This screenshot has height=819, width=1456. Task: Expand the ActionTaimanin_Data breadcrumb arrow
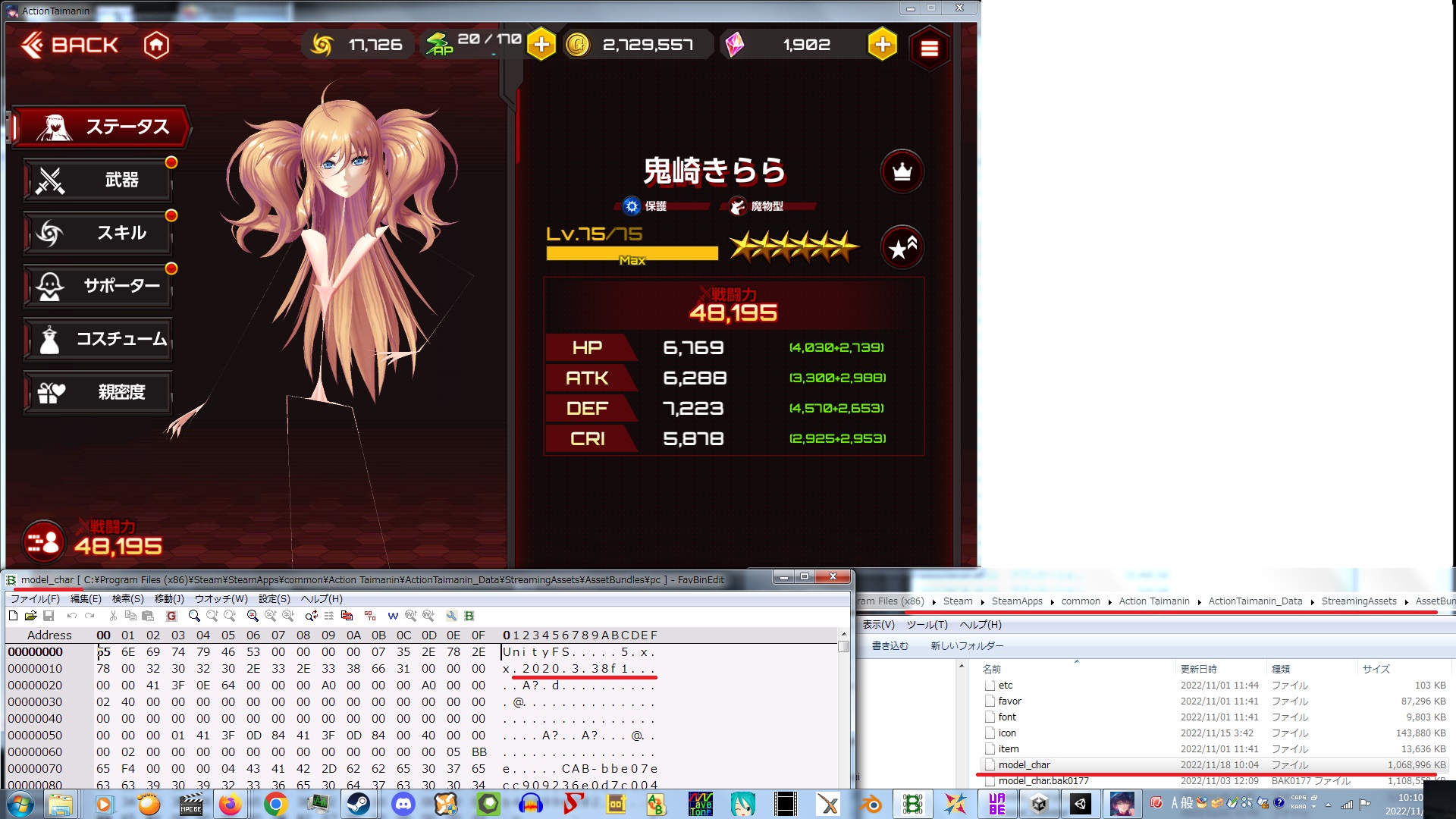point(1312,602)
